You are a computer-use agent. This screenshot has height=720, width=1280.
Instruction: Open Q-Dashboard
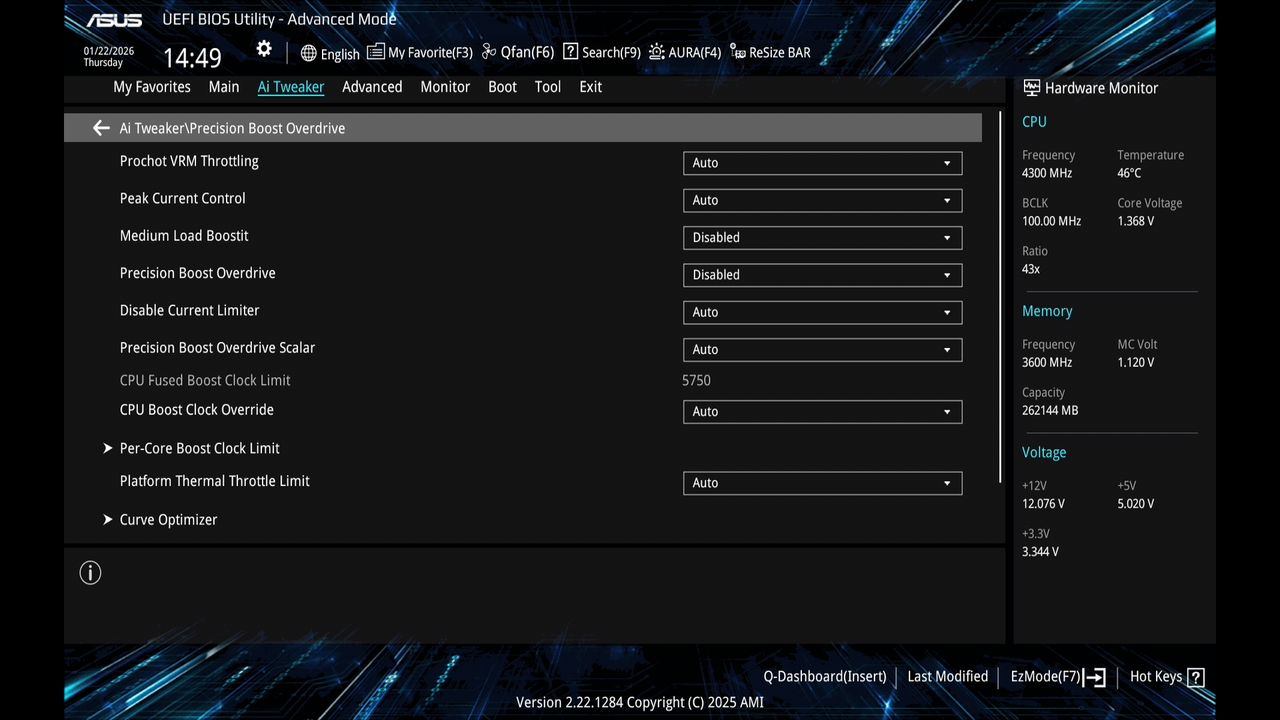[824, 676]
